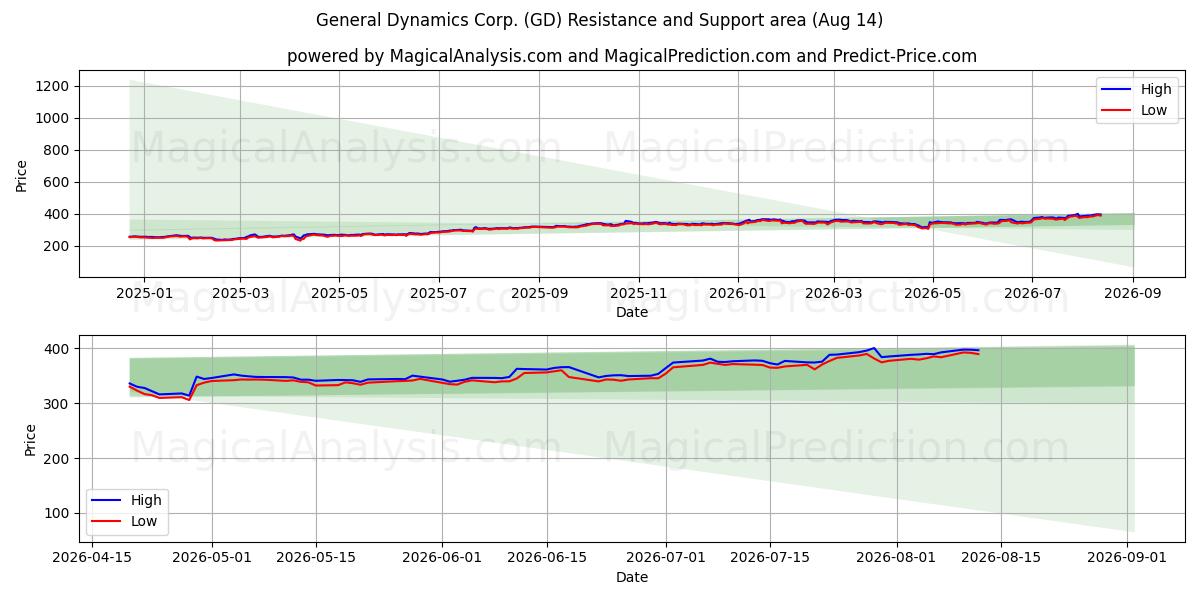Select the High entry in the lower chart's legend
The image size is (1200, 600).
click(126, 500)
